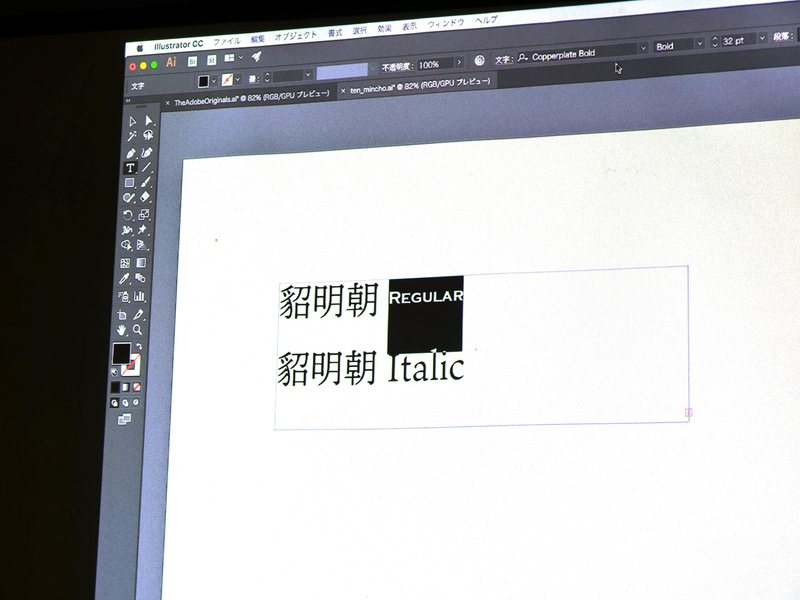
Task: Click the 不透明度 opacity label link
Action: 396,67
